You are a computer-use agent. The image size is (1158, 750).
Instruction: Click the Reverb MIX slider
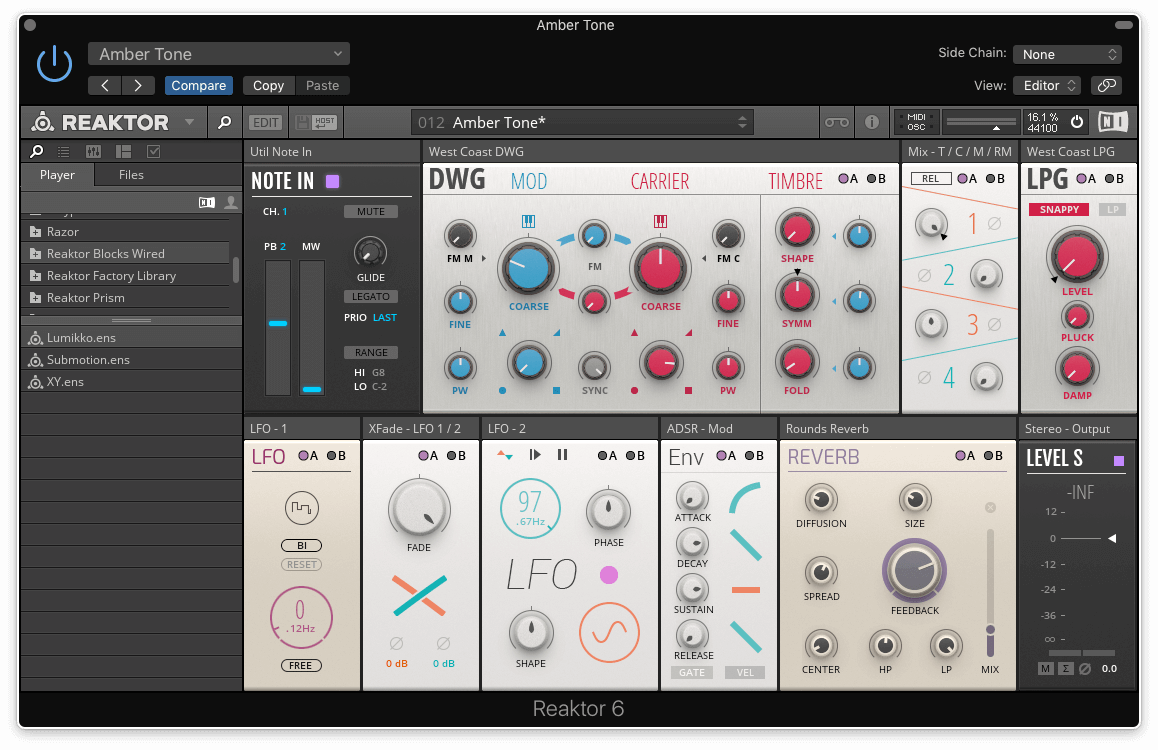click(990, 593)
